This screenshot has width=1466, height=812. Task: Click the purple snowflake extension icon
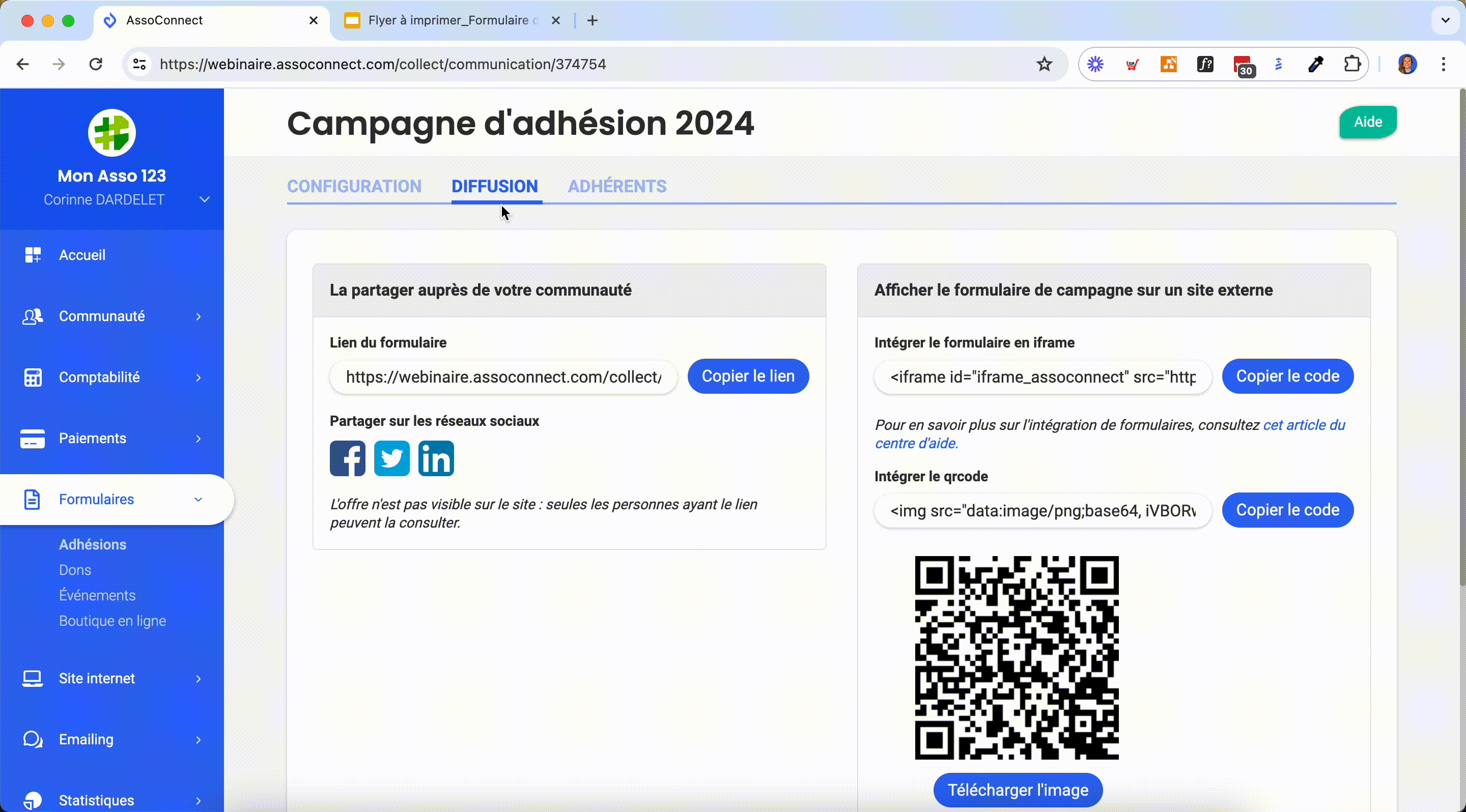1095,64
